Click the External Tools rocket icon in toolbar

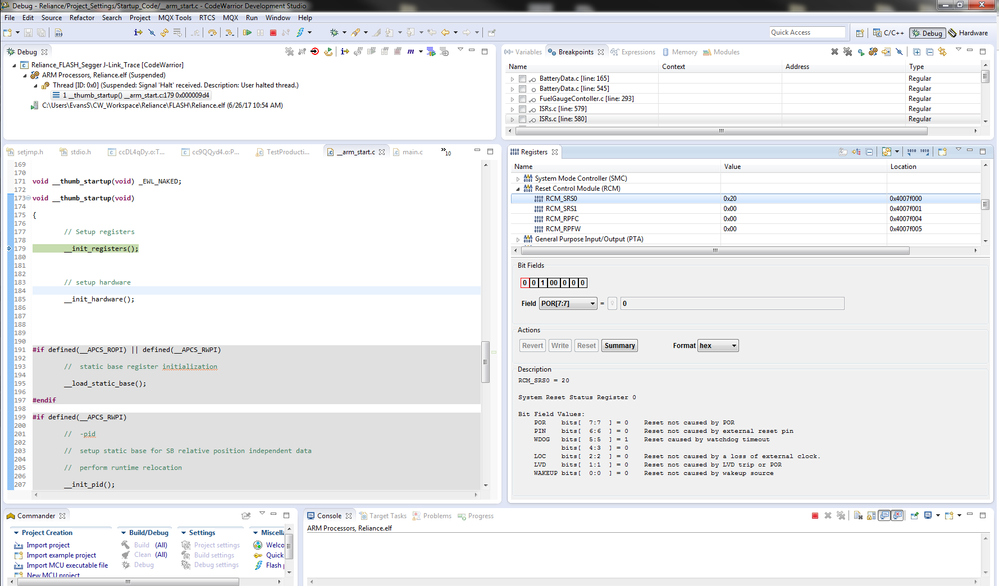click(x=356, y=32)
